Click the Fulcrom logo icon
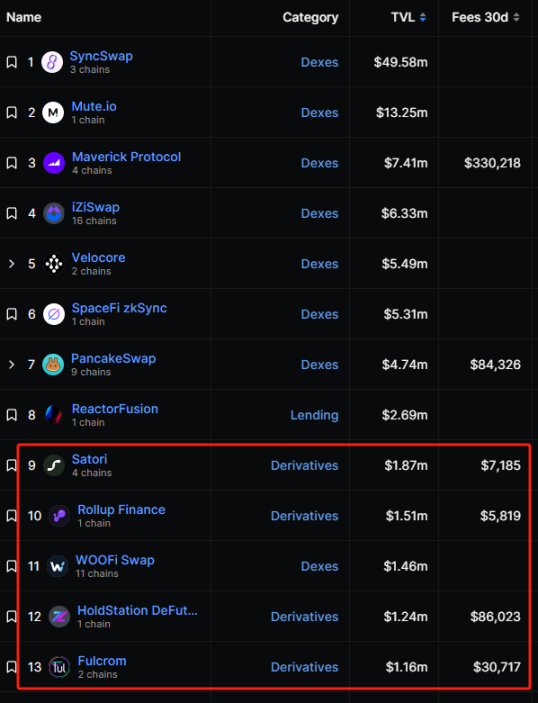The height and width of the screenshot is (703, 538). pos(59,667)
